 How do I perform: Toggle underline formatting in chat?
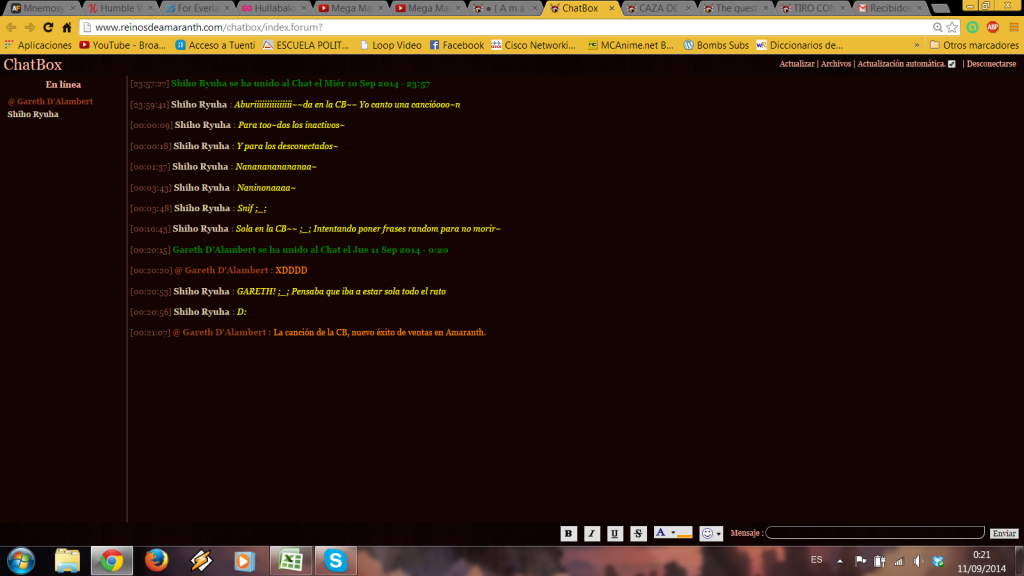coord(615,534)
